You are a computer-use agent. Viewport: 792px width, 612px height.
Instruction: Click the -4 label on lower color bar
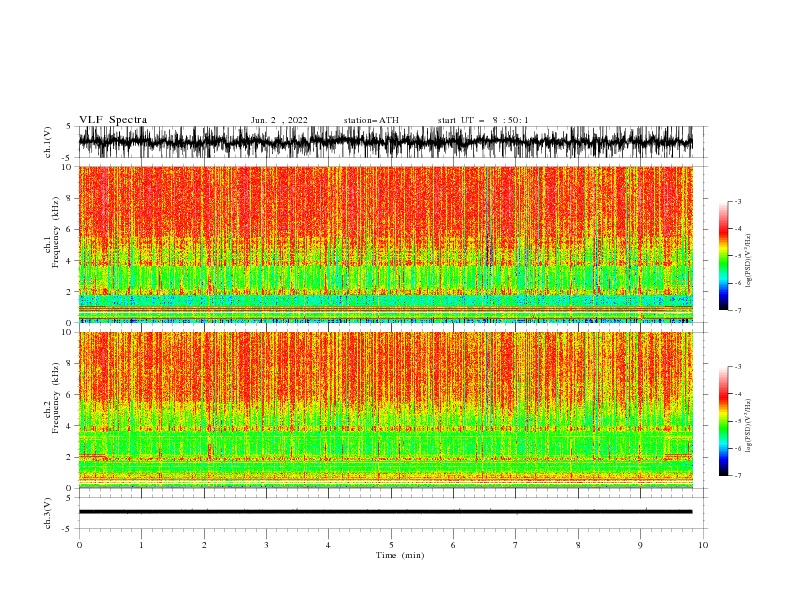pos(738,394)
